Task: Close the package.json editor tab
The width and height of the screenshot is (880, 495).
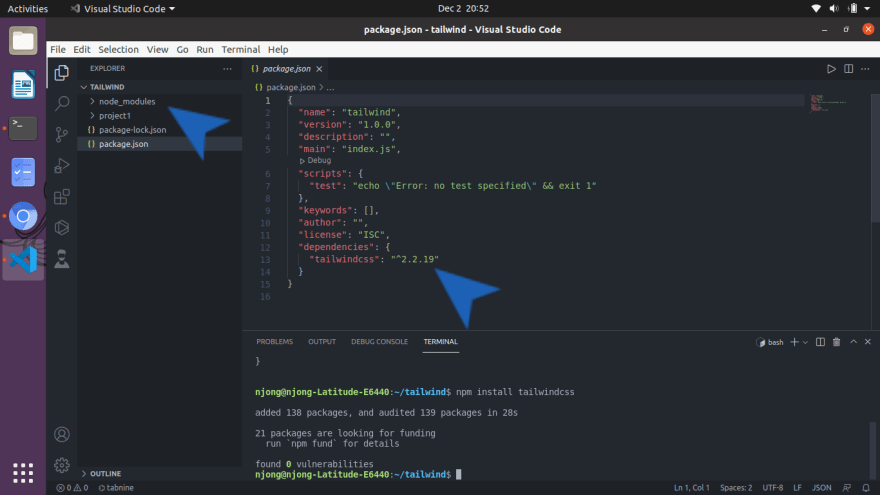Action: [319, 69]
